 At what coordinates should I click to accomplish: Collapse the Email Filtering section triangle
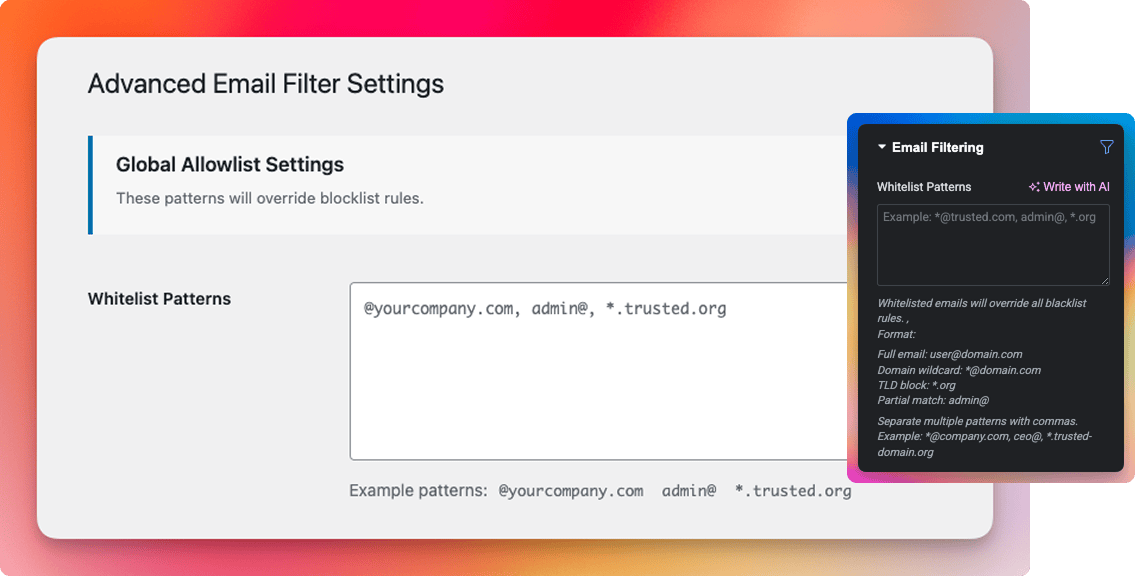pyautogui.click(x=882, y=147)
